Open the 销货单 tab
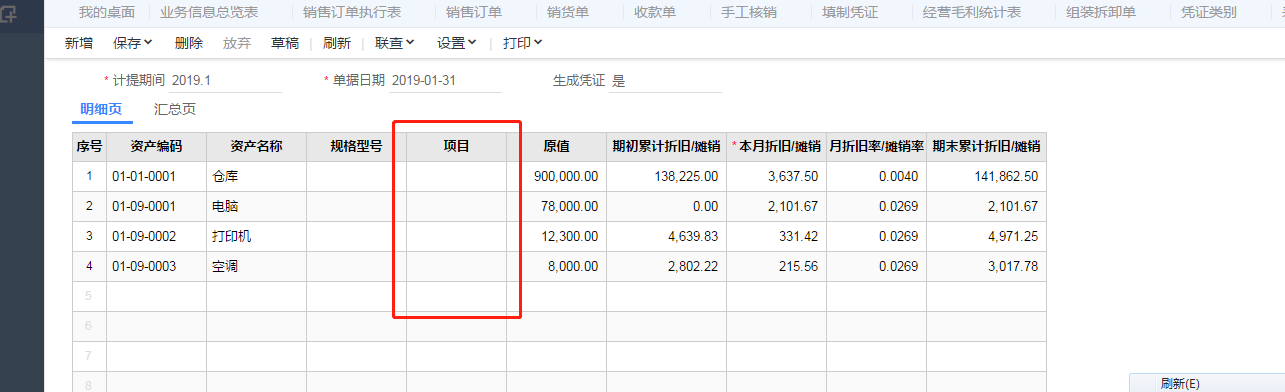This screenshot has width=1285, height=392. click(568, 13)
